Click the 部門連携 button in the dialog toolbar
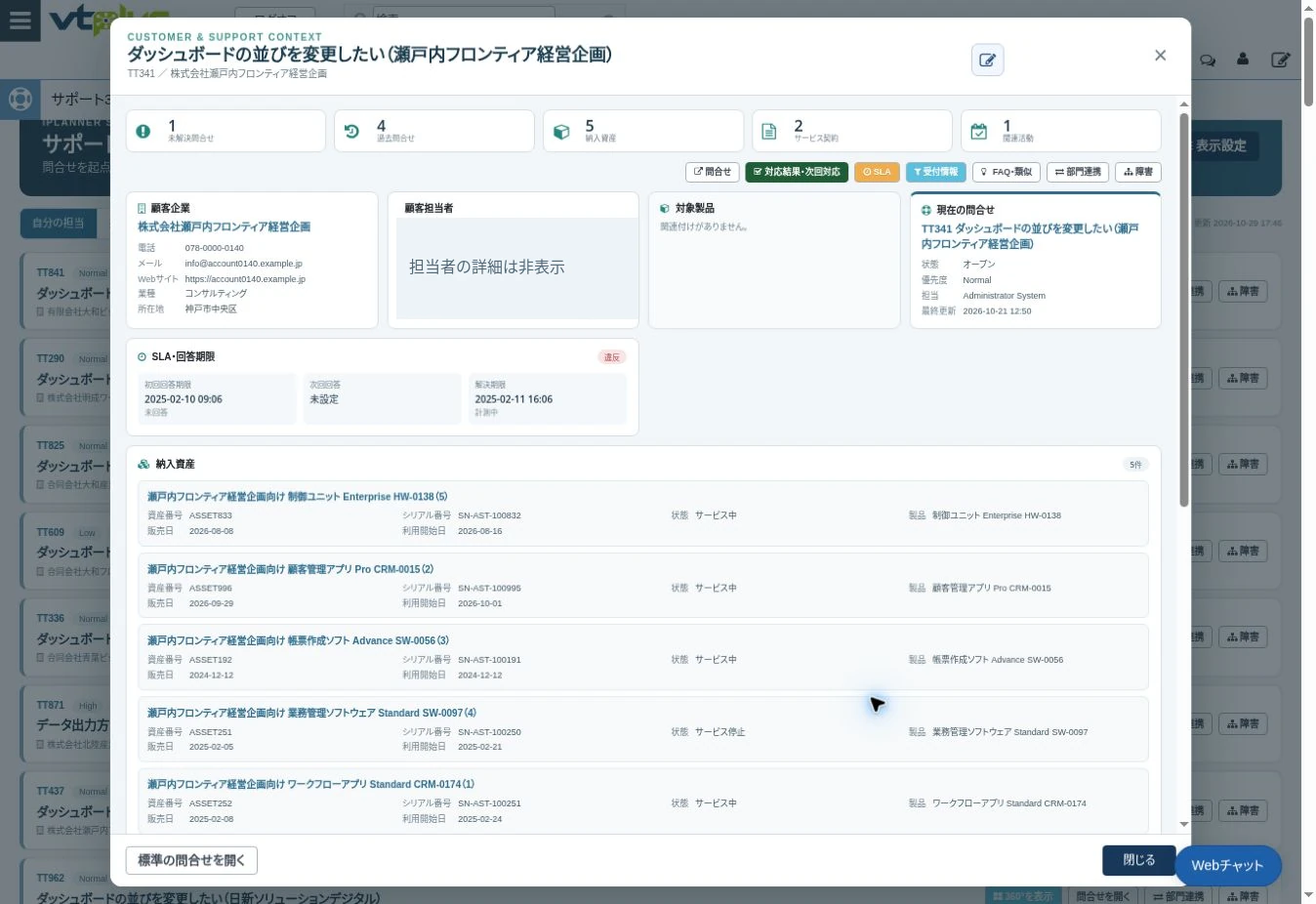The image size is (1316, 904). click(1078, 172)
